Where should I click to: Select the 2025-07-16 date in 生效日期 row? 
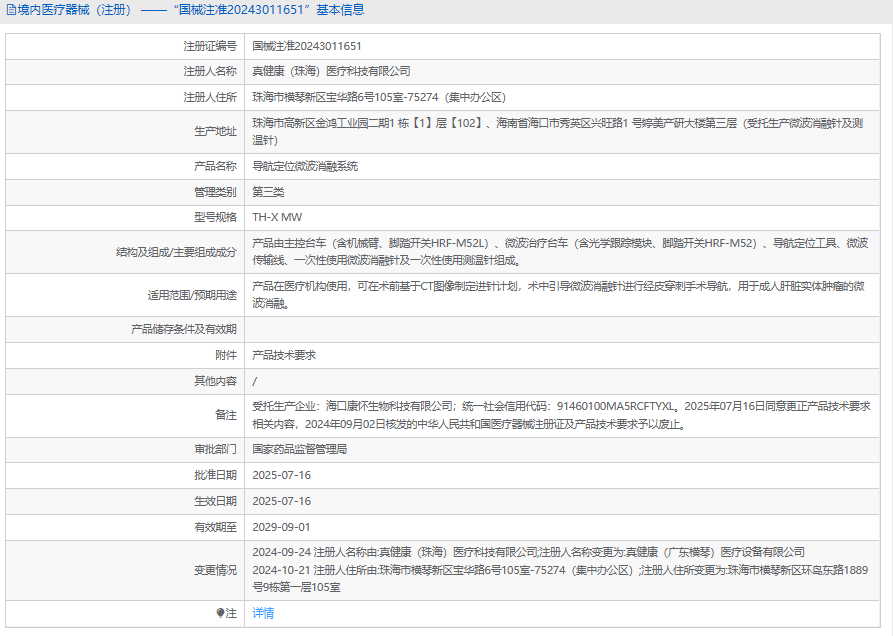pyautogui.click(x=282, y=502)
